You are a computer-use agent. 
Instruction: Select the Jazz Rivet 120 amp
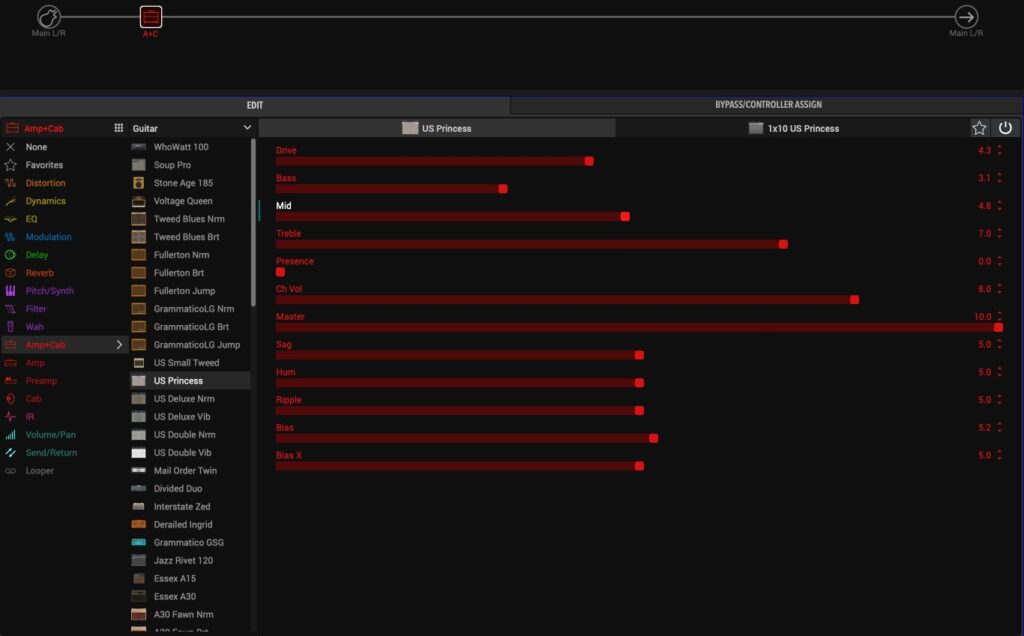(x=182, y=561)
